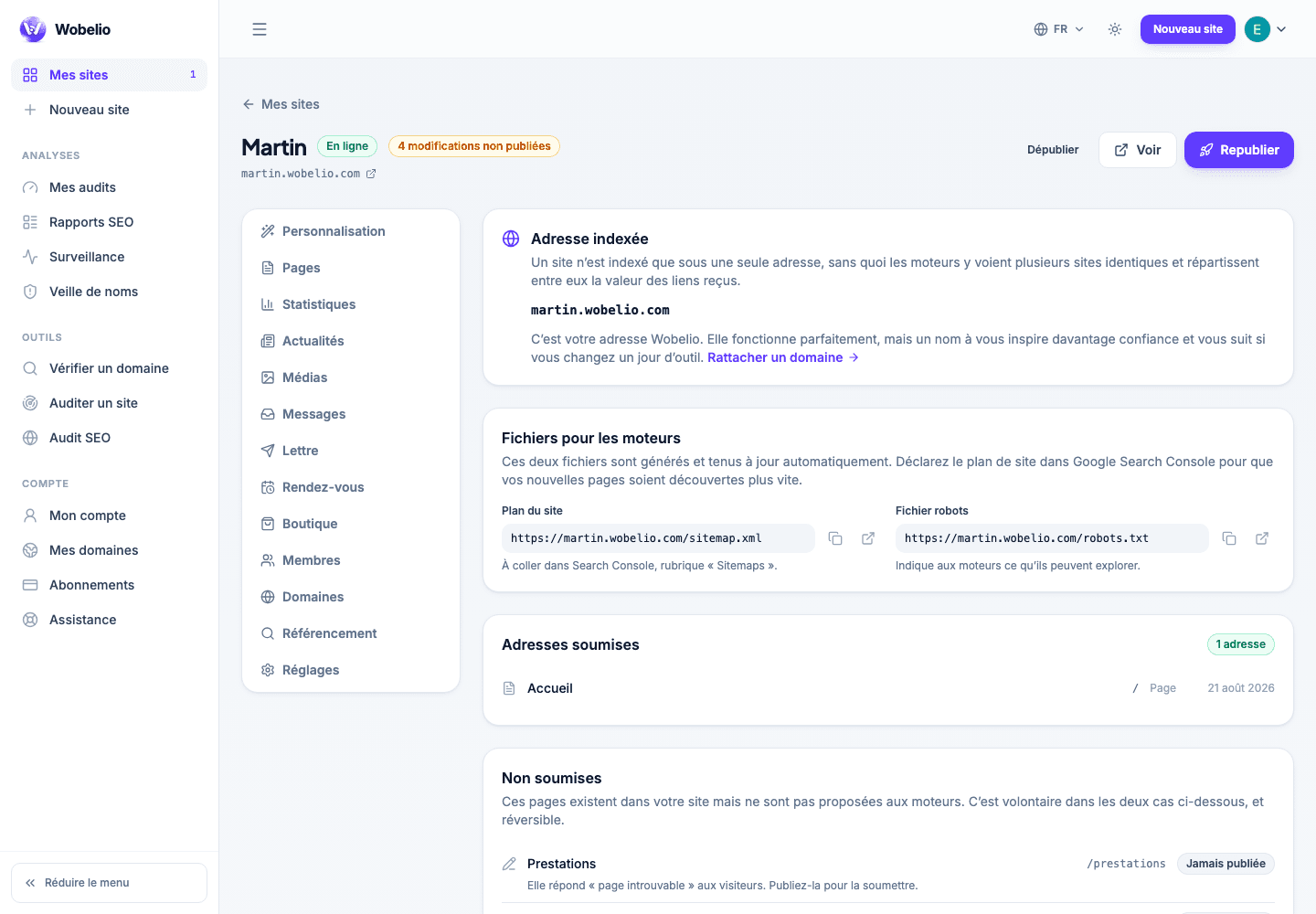
Task: Copy the robots.txt URL
Action: point(1229,538)
